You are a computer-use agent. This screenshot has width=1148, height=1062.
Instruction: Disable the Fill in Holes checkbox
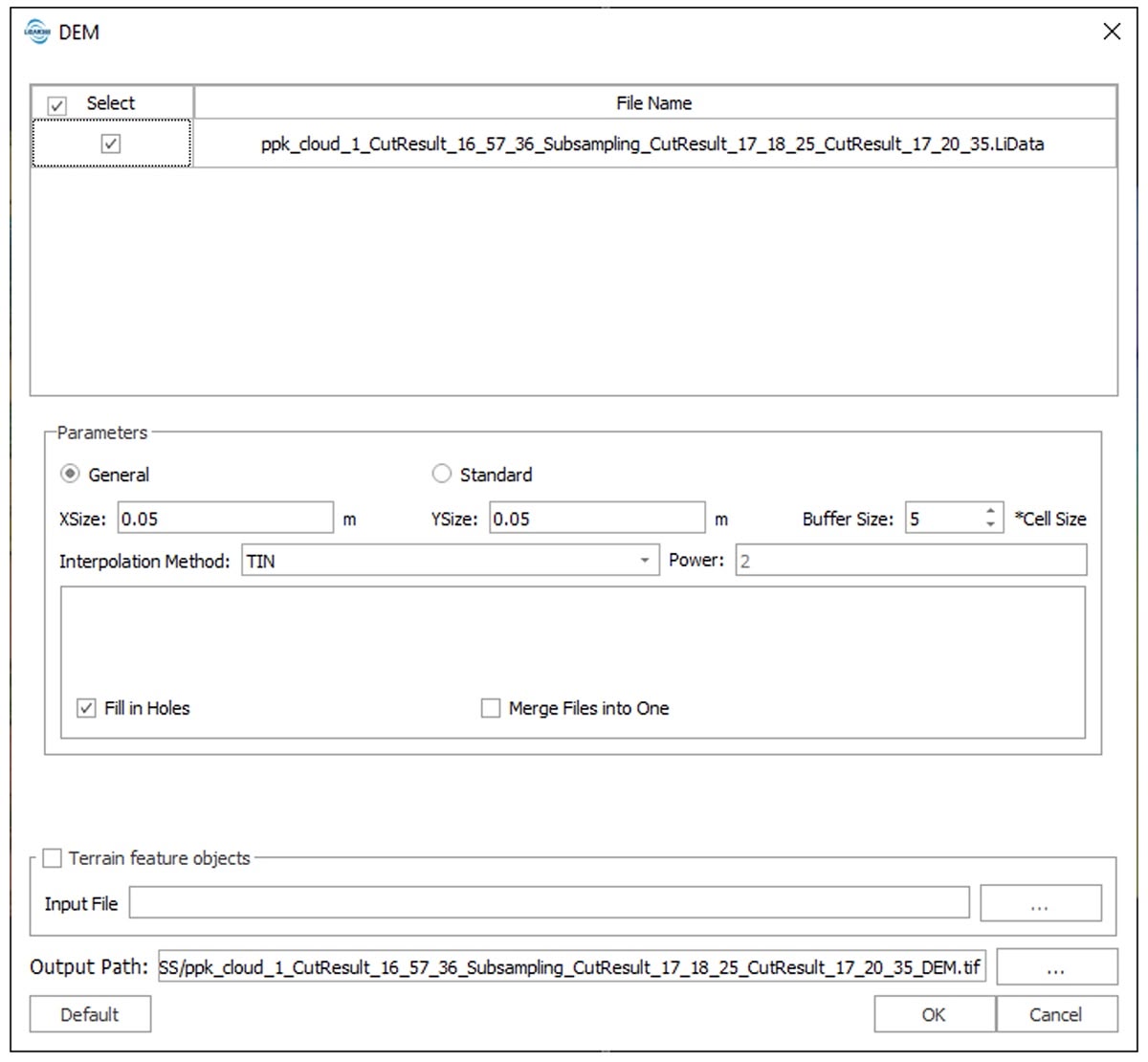click(x=86, y=708)
